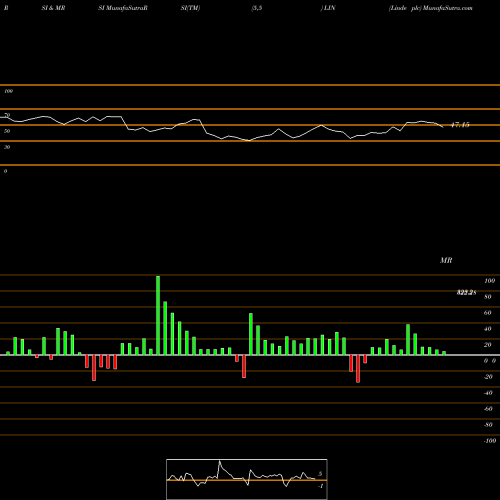The image size is (500, 500).
Task: Click the MR axis label -20
Action: 488,377
